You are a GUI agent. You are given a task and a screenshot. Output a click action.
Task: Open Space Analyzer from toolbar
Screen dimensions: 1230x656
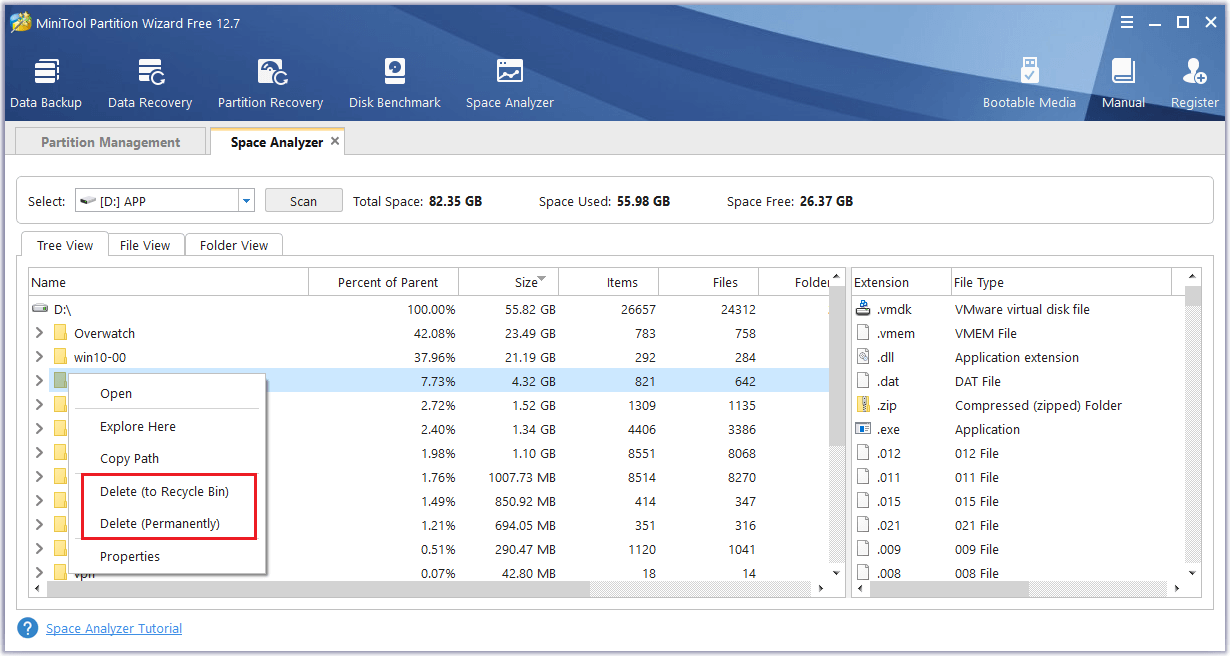coord(510,83)
